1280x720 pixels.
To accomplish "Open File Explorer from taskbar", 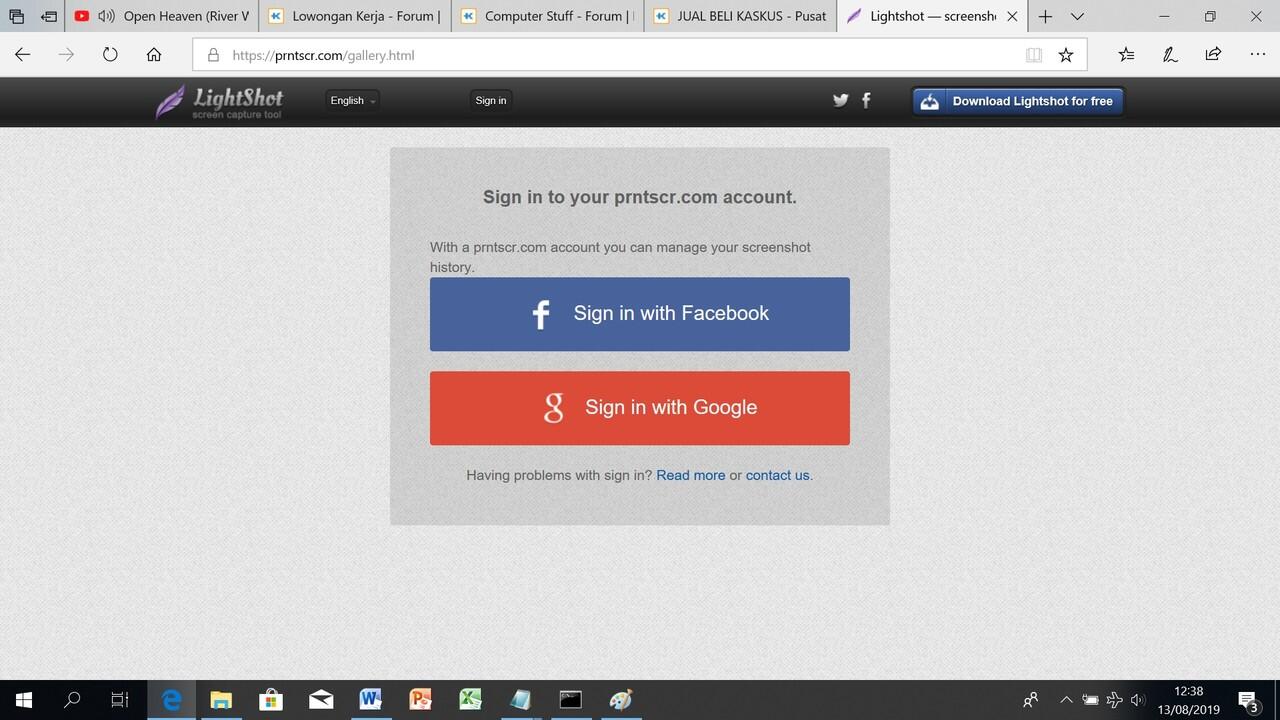I will [221, 700].
